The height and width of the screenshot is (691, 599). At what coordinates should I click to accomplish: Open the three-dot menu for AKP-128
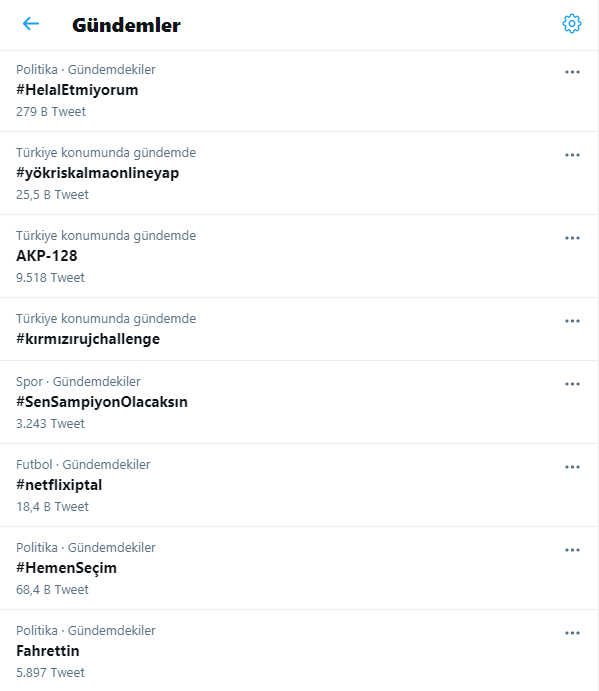coord(572,238)
